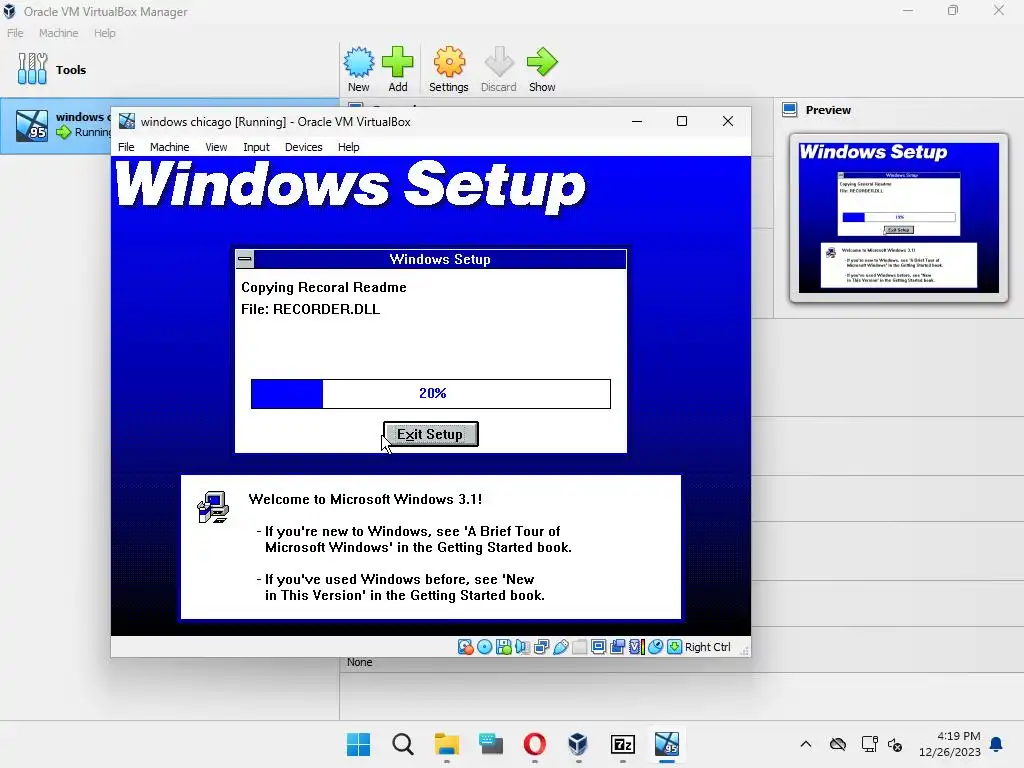Click the VirtualBox cube icon on the taskbar
This screenshot has height=768, width=1024.
(x=578, y=744)
